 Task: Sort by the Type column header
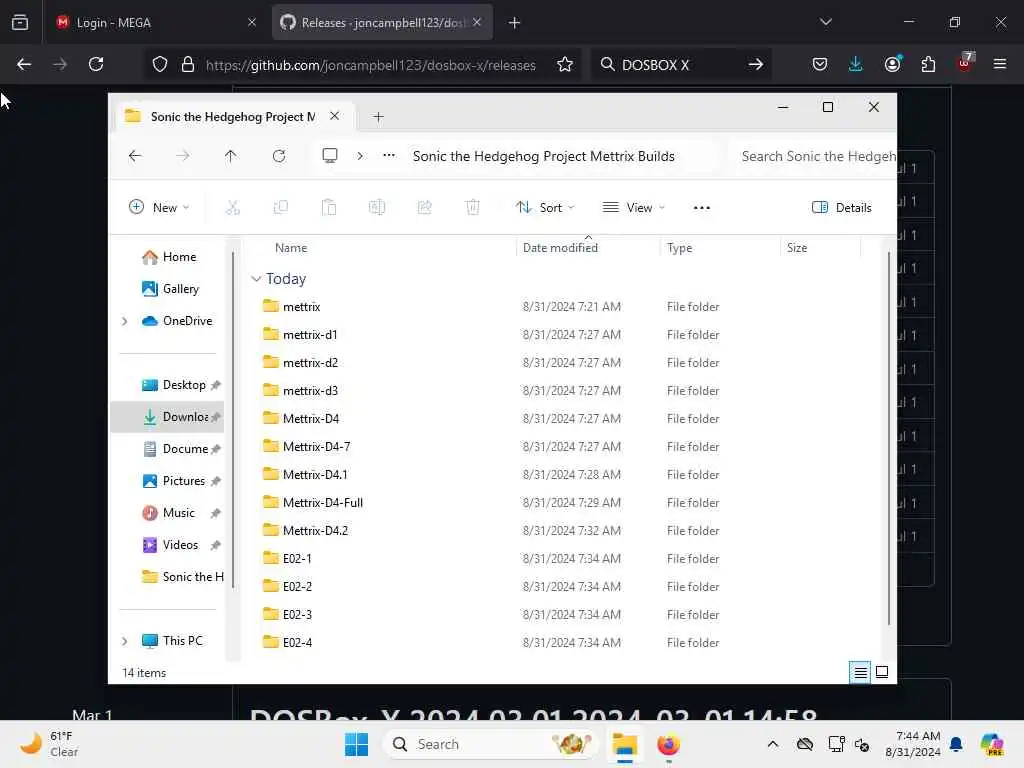(x=679, y=248)
